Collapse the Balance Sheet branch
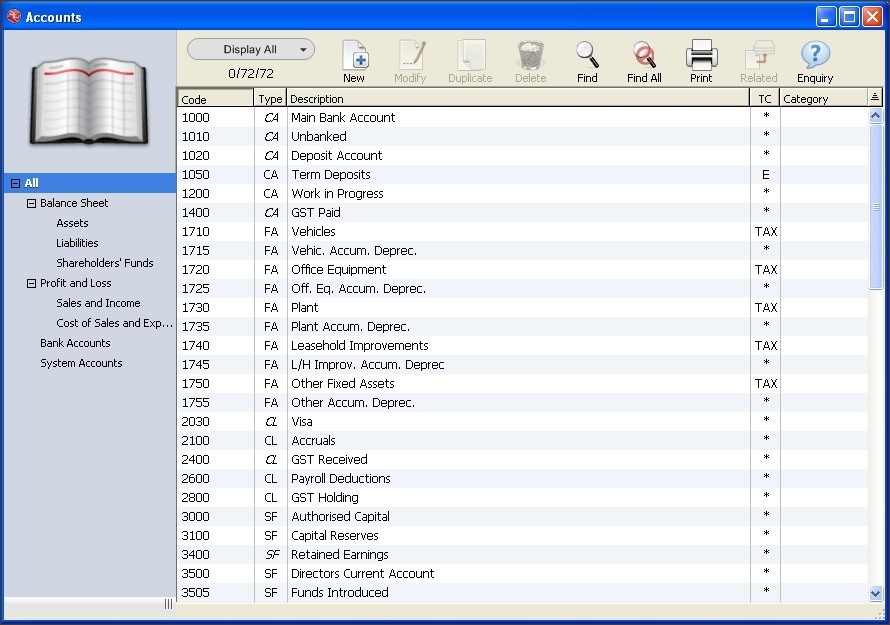Viewport: 890px width, 625px height. tap(30, 203)
